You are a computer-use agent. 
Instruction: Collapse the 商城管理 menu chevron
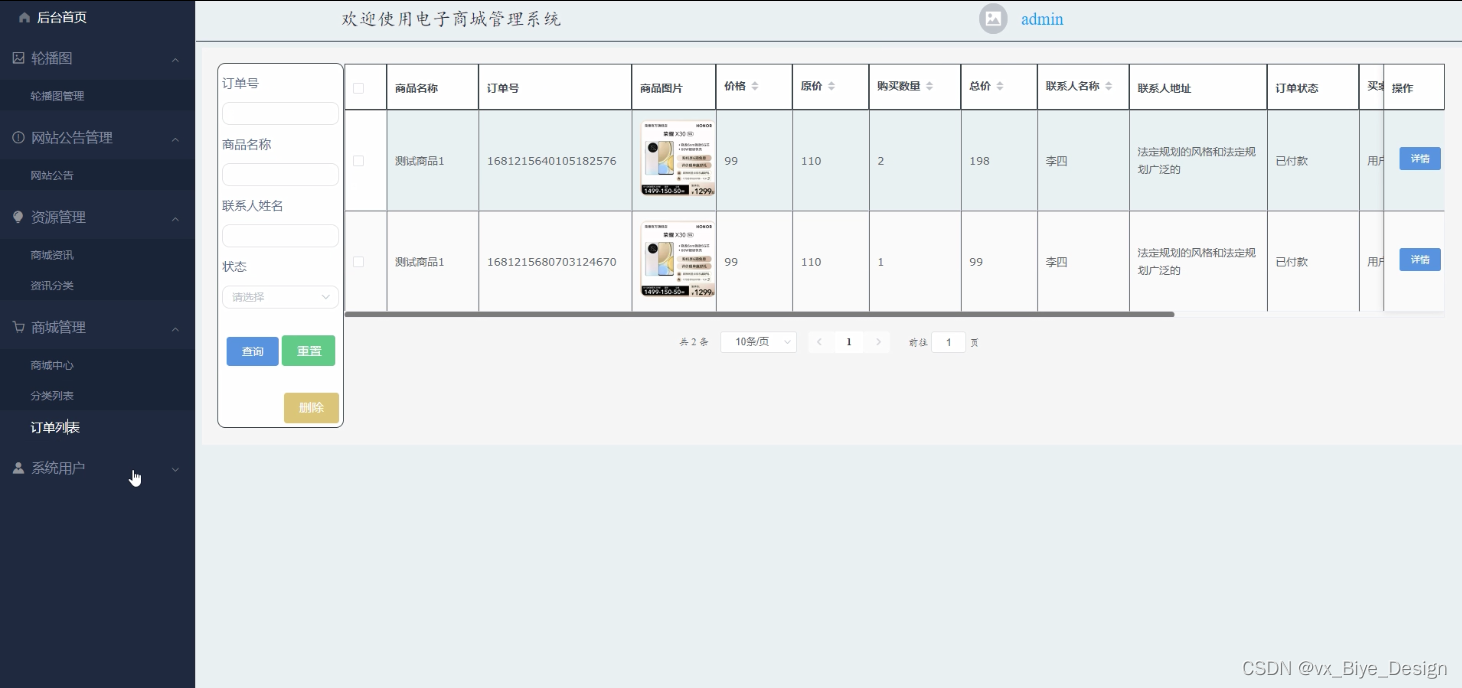[x=175, y=328]
